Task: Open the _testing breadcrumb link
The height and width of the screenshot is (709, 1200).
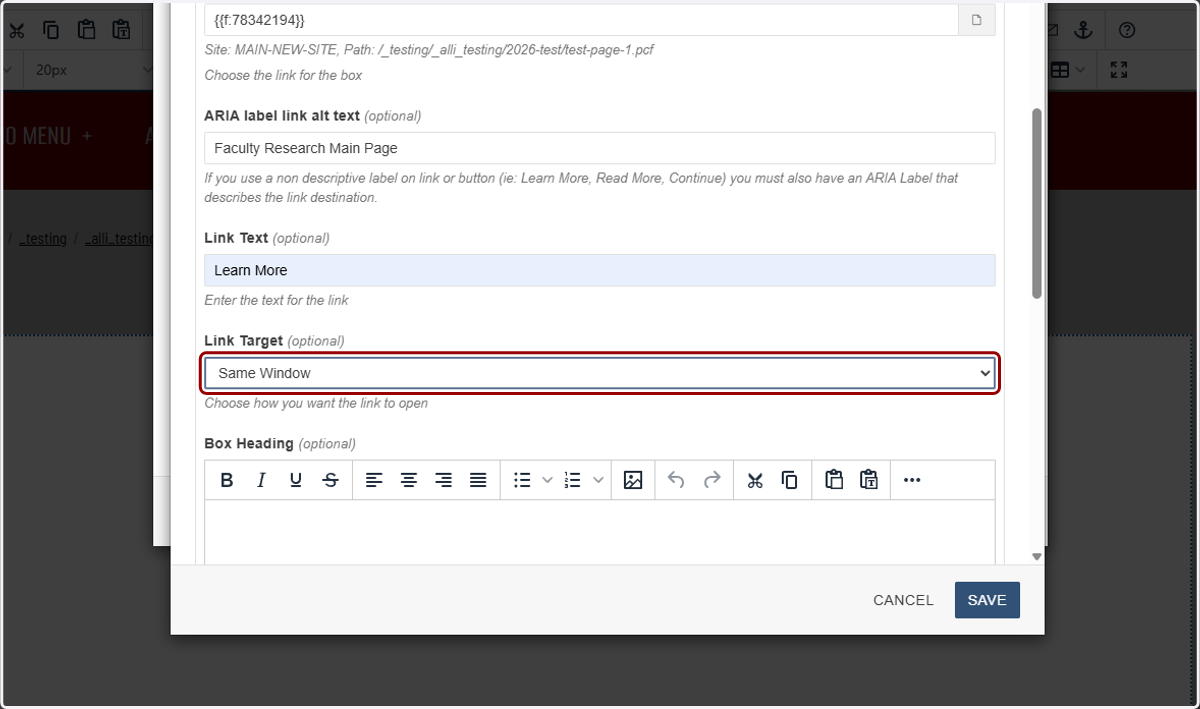Action: click(x=43, y=239)
